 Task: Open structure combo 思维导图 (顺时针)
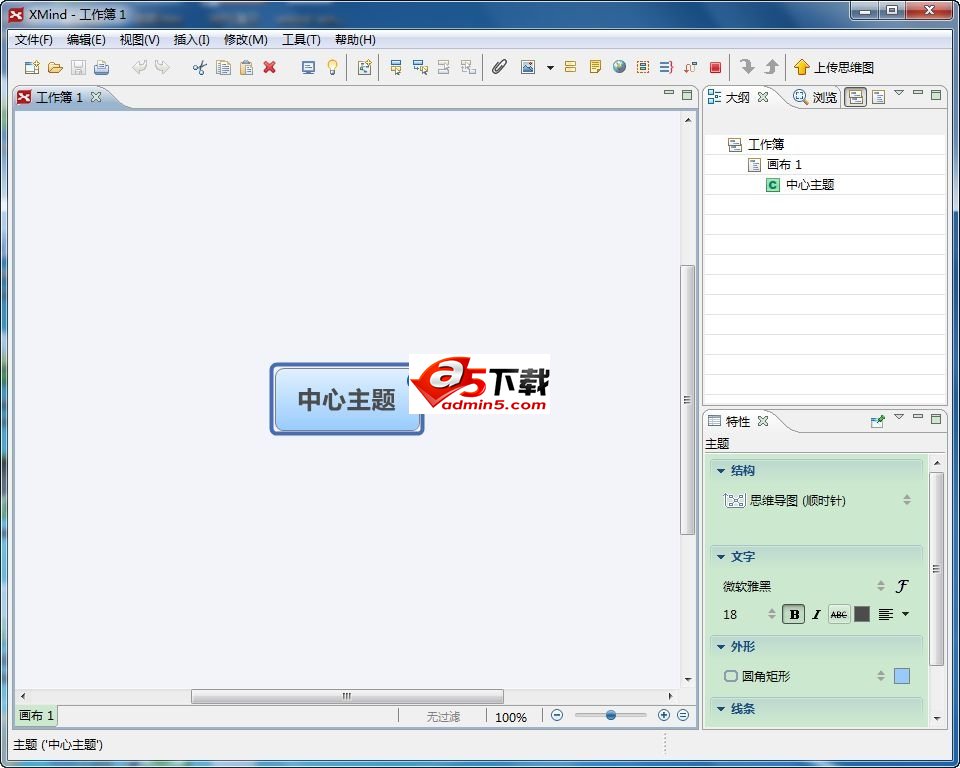click(817, 500)
